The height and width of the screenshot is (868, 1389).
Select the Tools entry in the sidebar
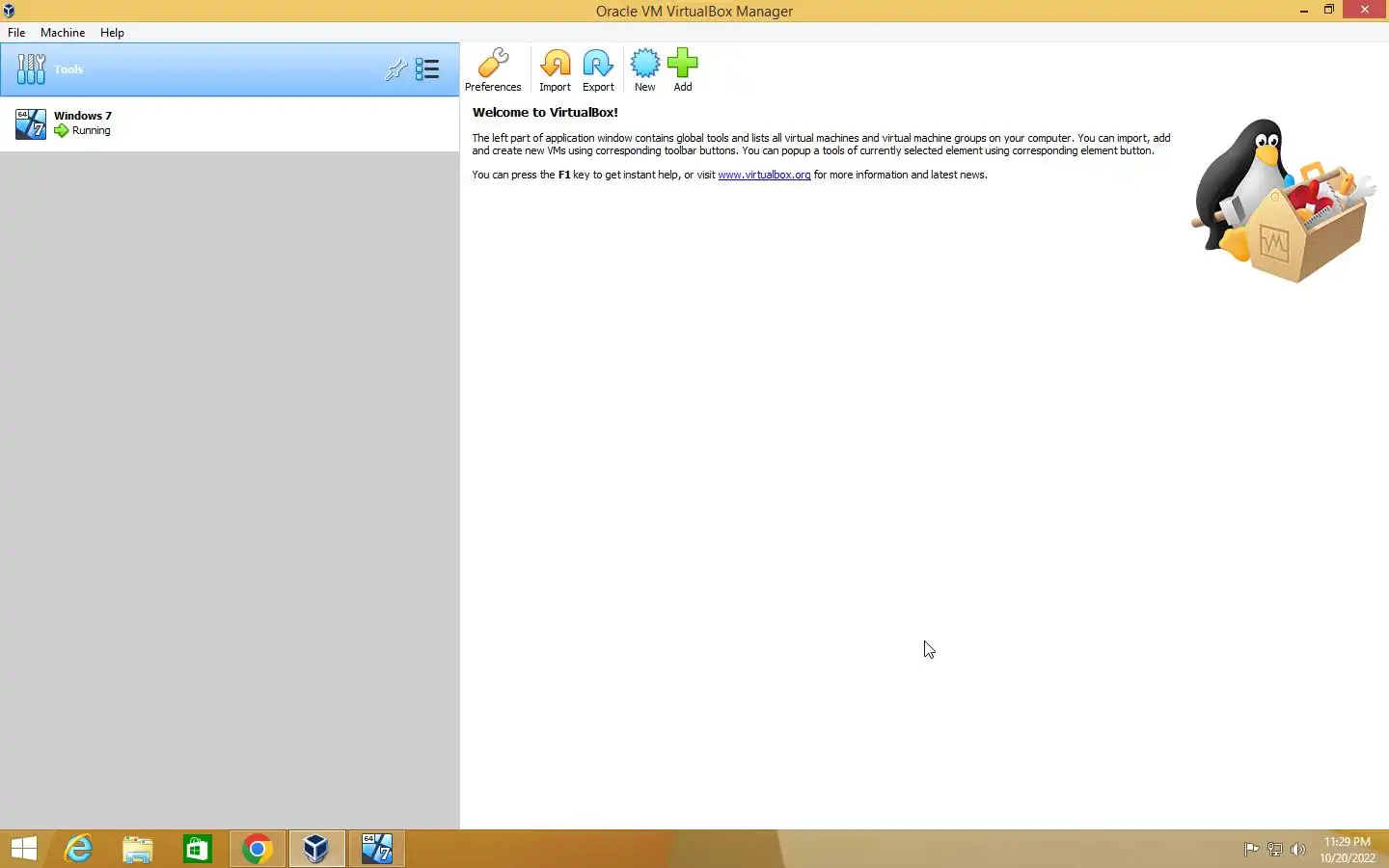point(230,69)
